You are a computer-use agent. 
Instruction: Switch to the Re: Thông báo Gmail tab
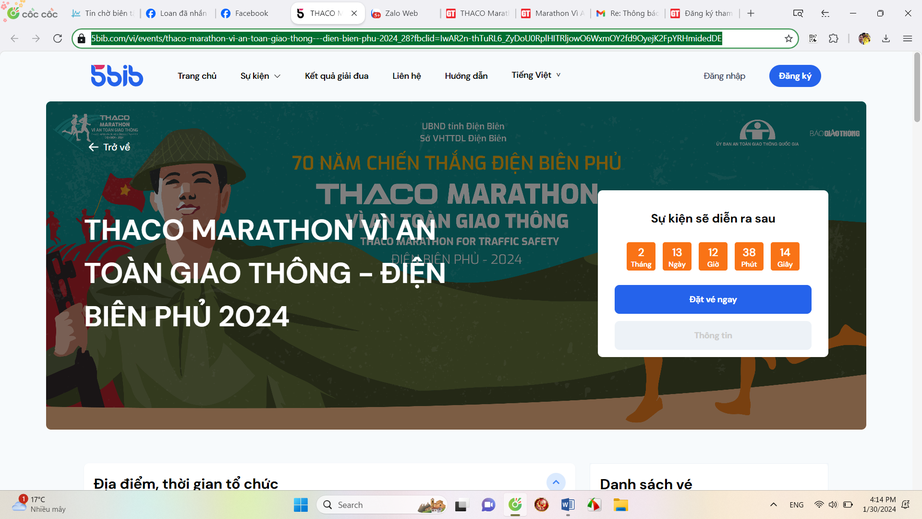tap(627, 13)
